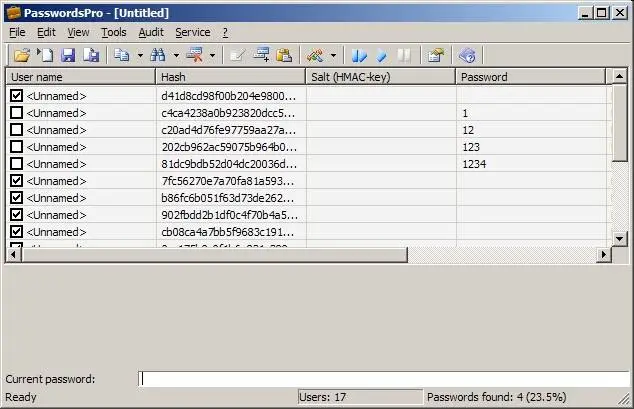The image size is (634, 409).
Task: Click the Users: 17 status bar panel
Action: [360, 397]
